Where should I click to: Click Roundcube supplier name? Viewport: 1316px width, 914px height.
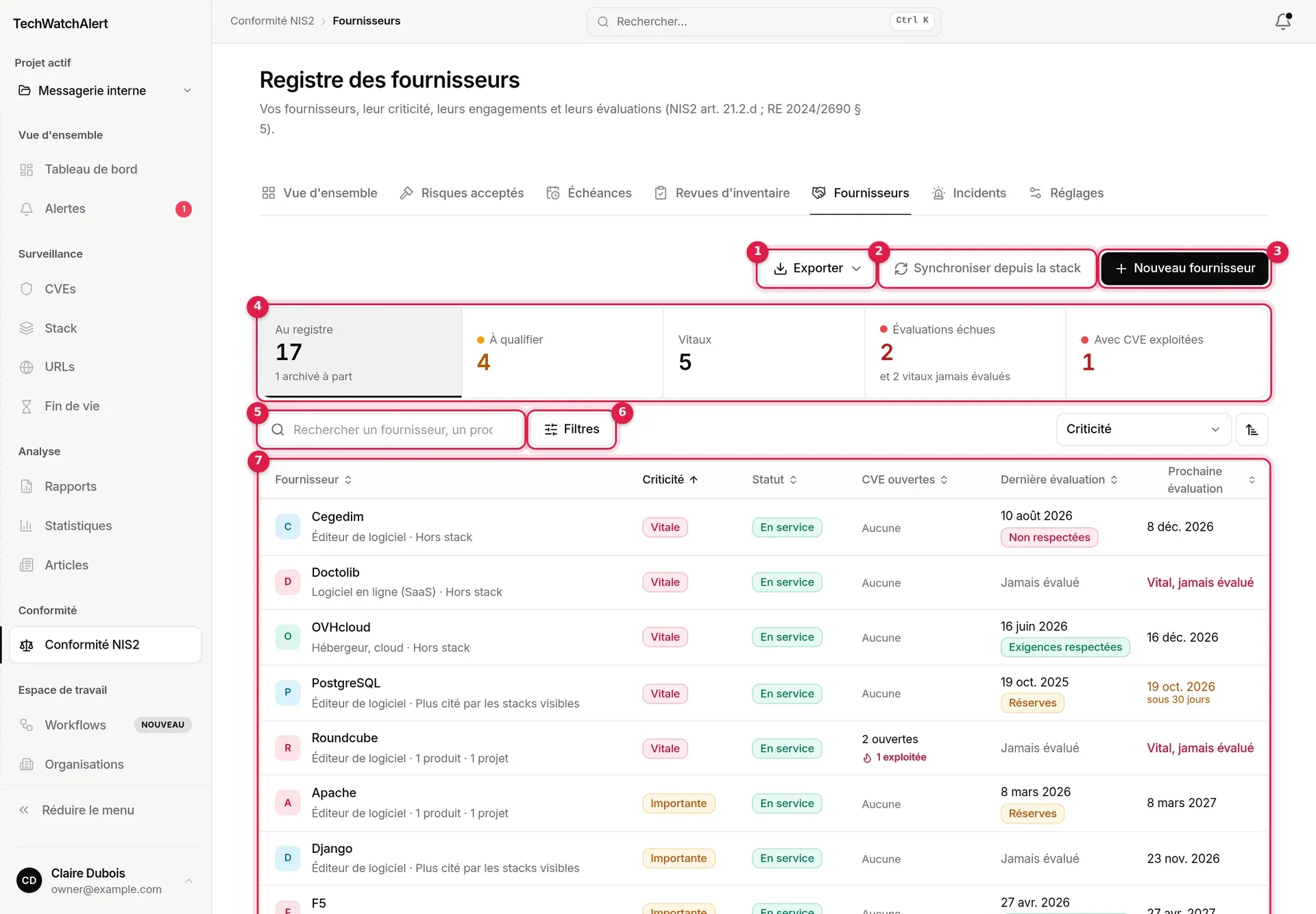coord(345,738)
